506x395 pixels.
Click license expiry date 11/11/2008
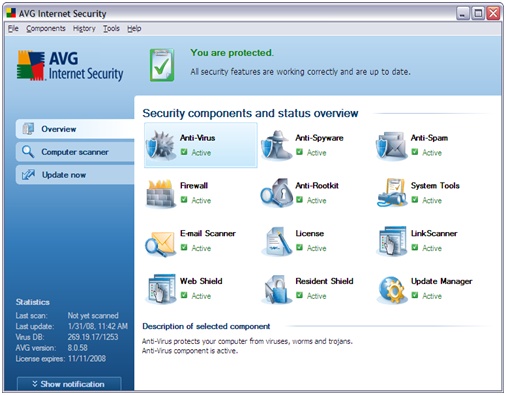87,359
